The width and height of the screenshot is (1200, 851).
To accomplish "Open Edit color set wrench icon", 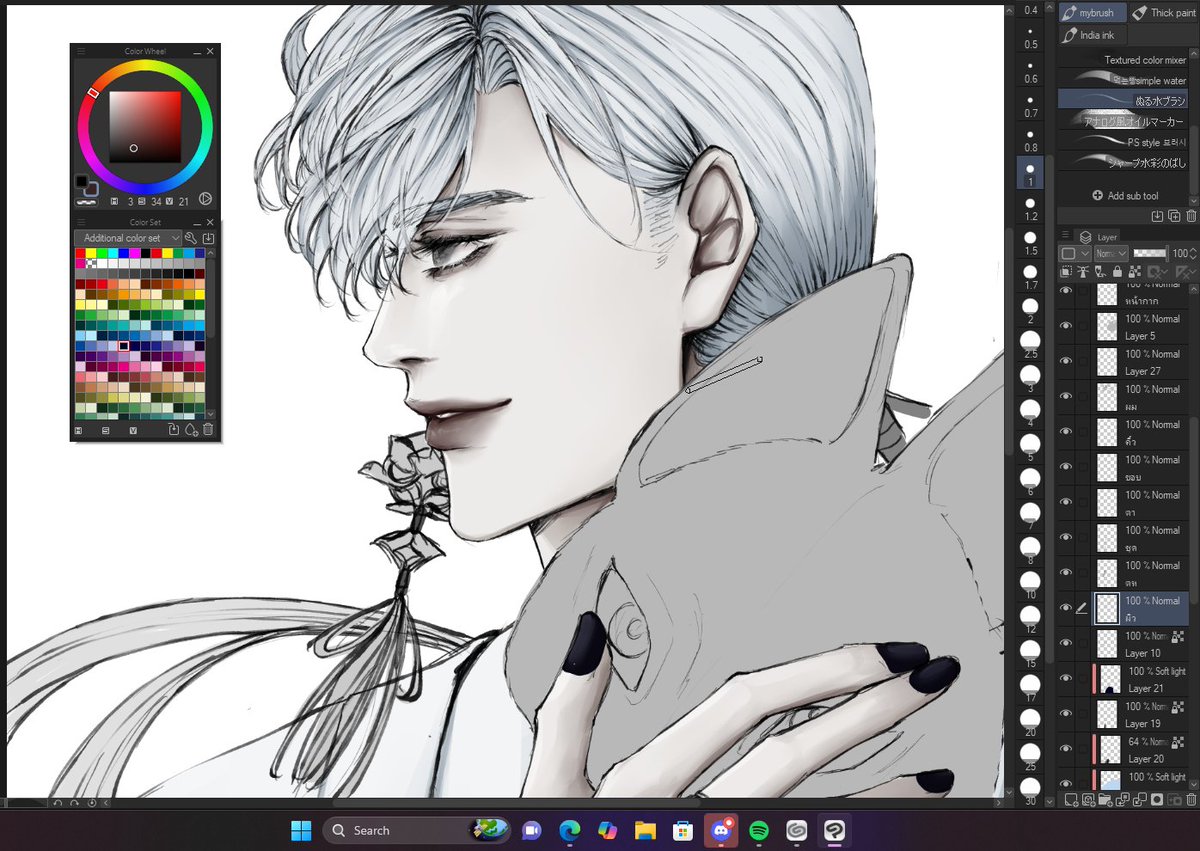I will pos(191,238).
